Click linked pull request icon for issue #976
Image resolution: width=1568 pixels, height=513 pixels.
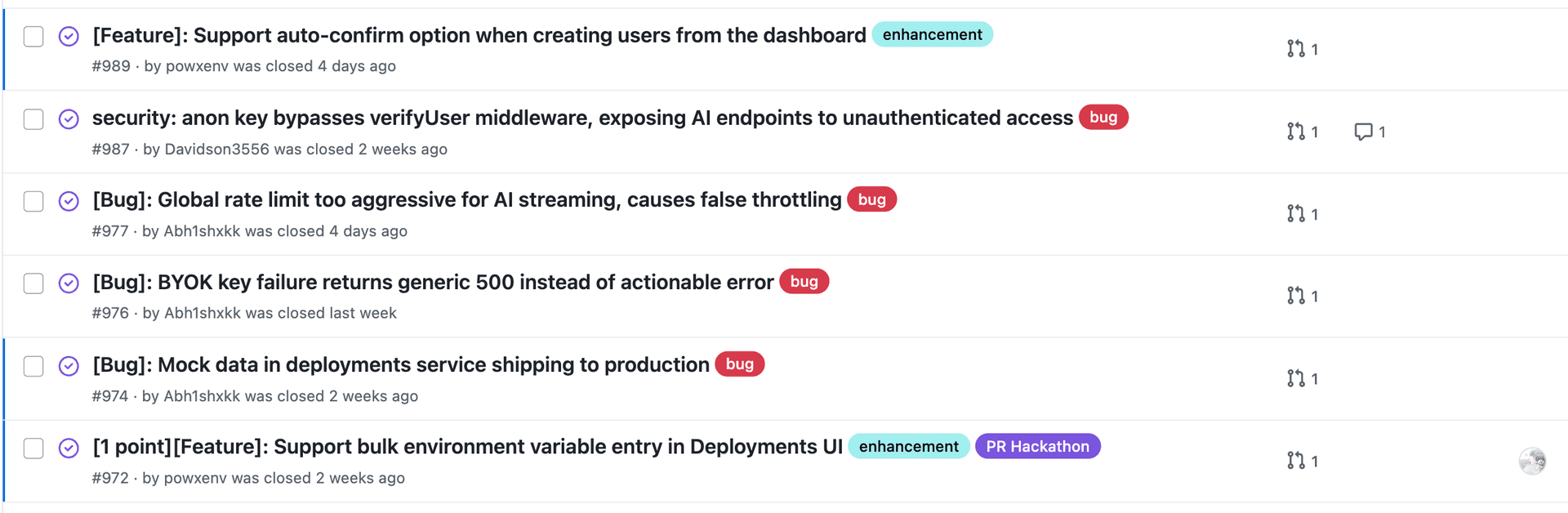(1302, 296)
